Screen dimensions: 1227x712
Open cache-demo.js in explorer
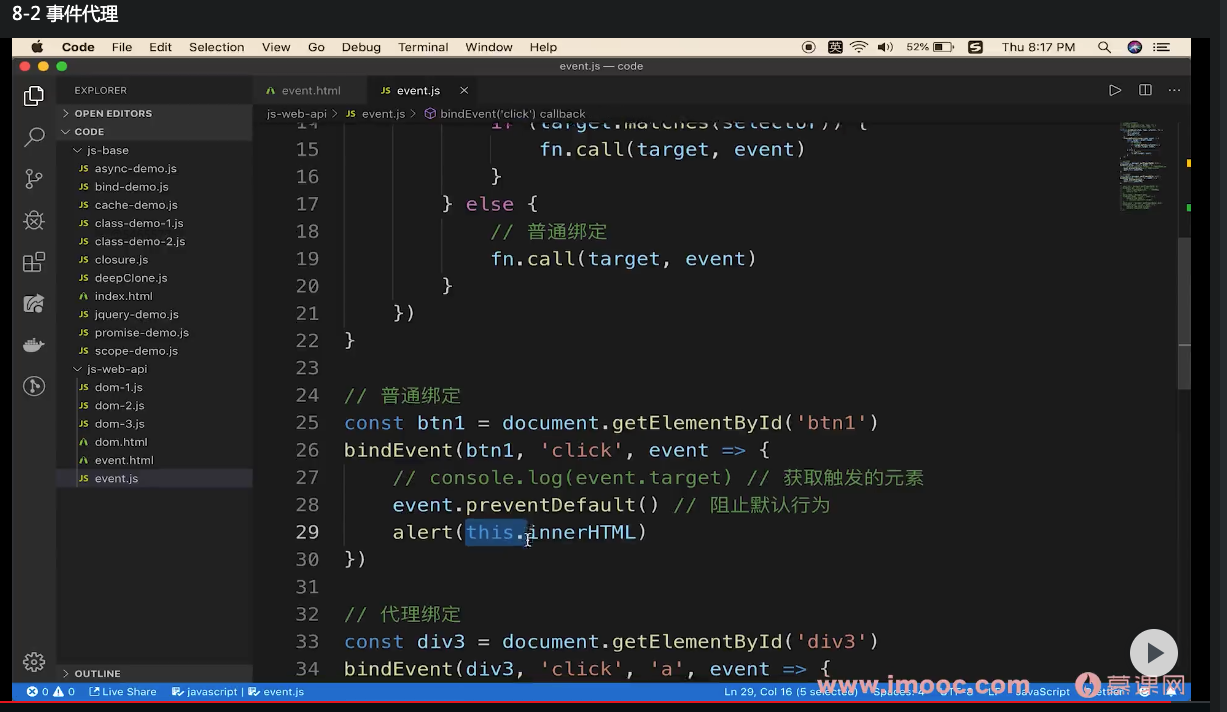click(x=136, y=205)
